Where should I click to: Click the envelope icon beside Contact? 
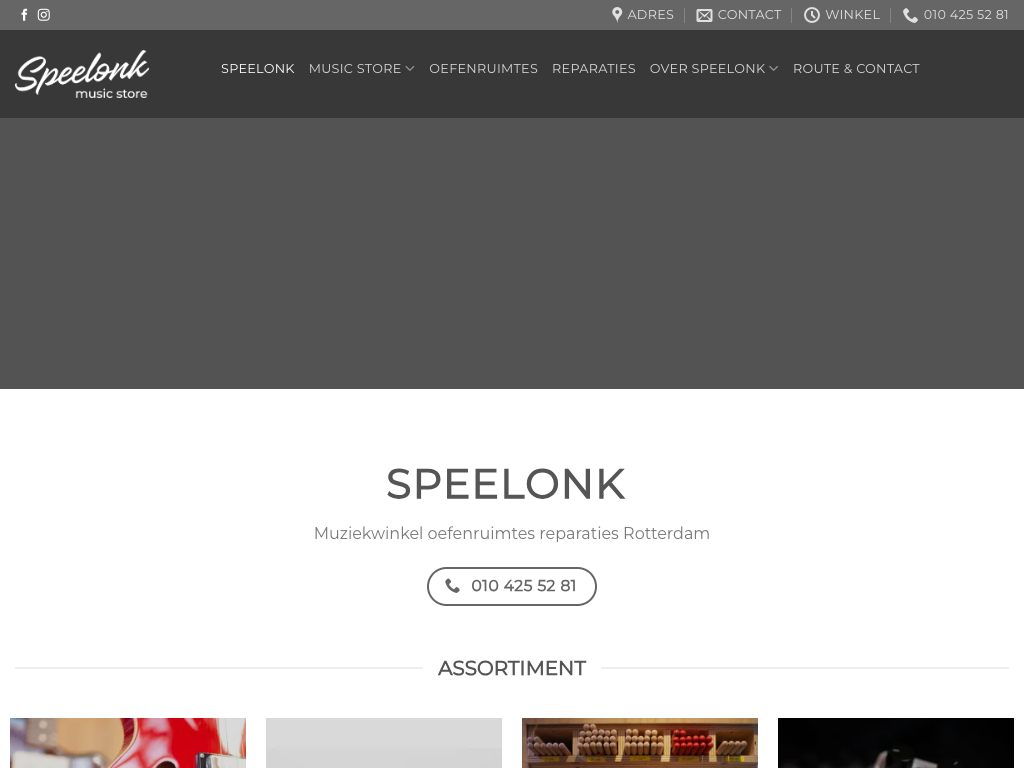pyautogui.click(x=704, y=15)
